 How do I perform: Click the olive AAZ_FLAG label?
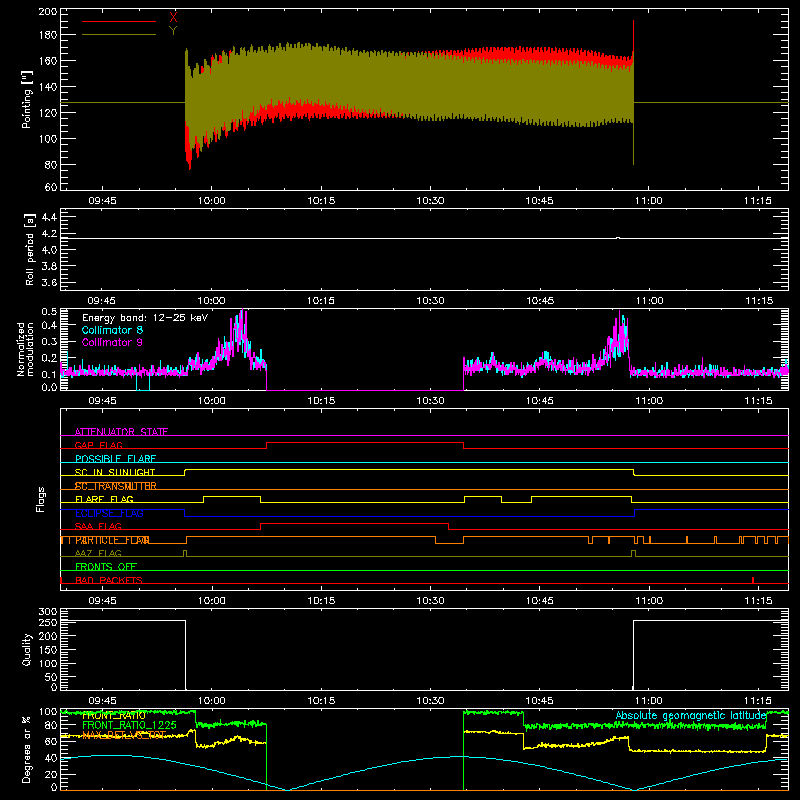click(98, 553)
